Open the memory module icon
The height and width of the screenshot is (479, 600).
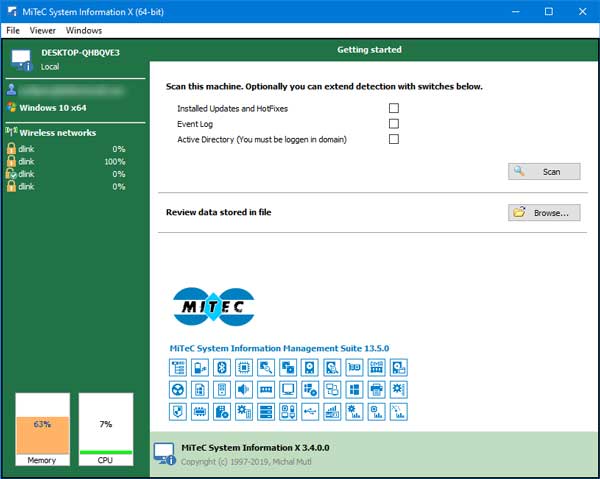coord(266,389)
